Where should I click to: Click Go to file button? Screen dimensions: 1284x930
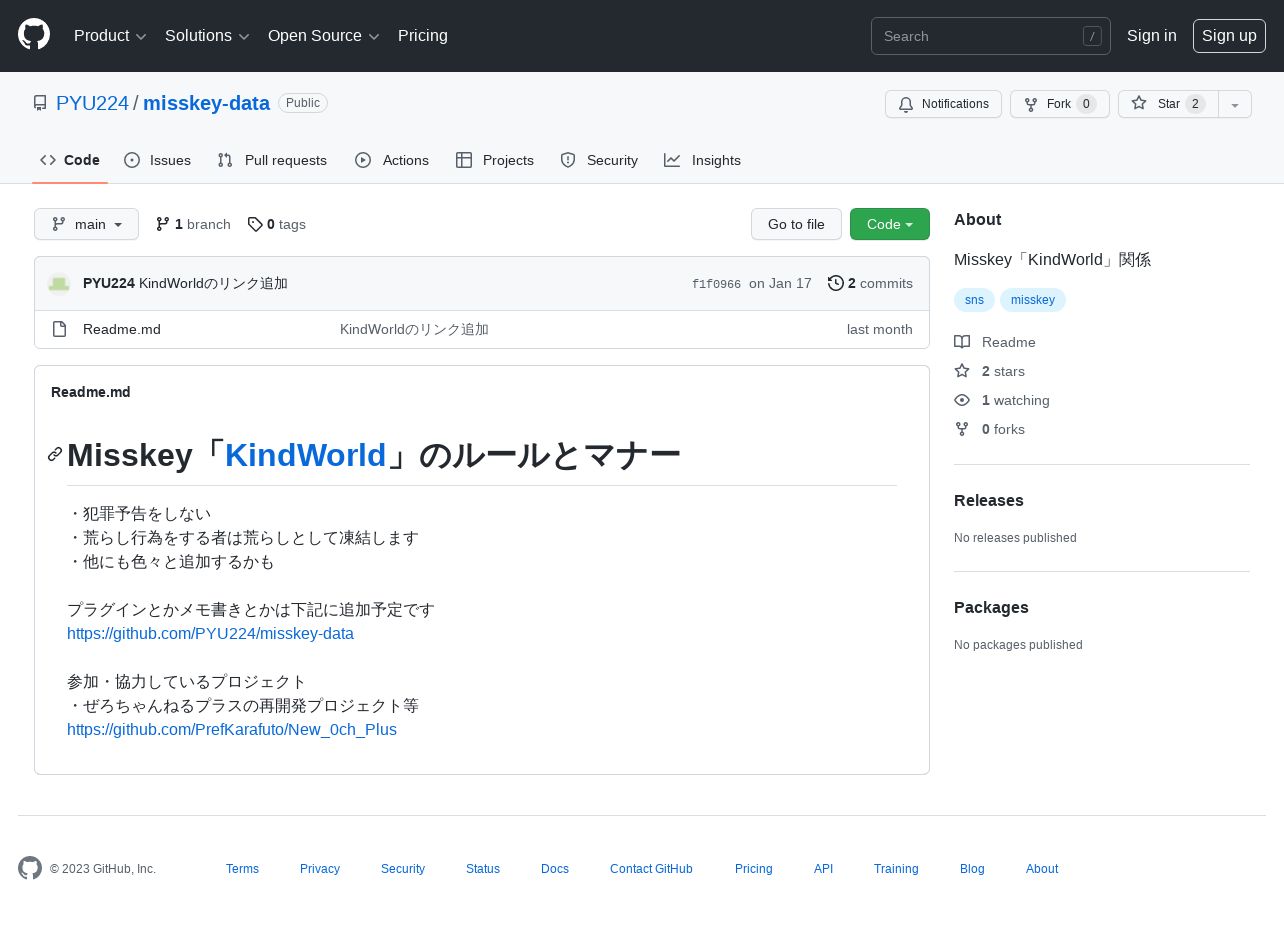coord(796,224)
